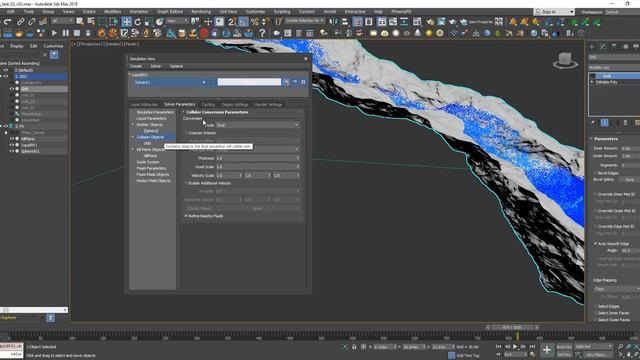
Task: Collapse the Emitter Objects tree node
Action: pyautogui.click(x=132, y=124)
